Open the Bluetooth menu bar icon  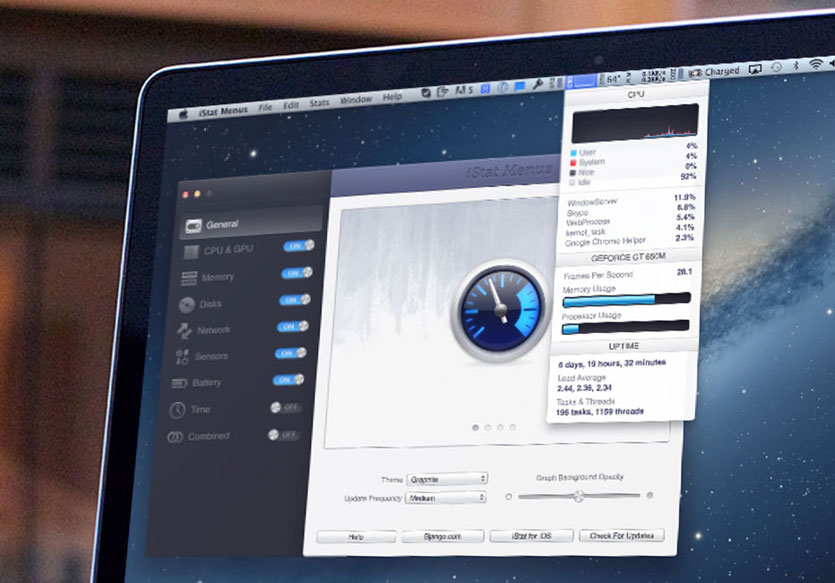tap(796, 65)
